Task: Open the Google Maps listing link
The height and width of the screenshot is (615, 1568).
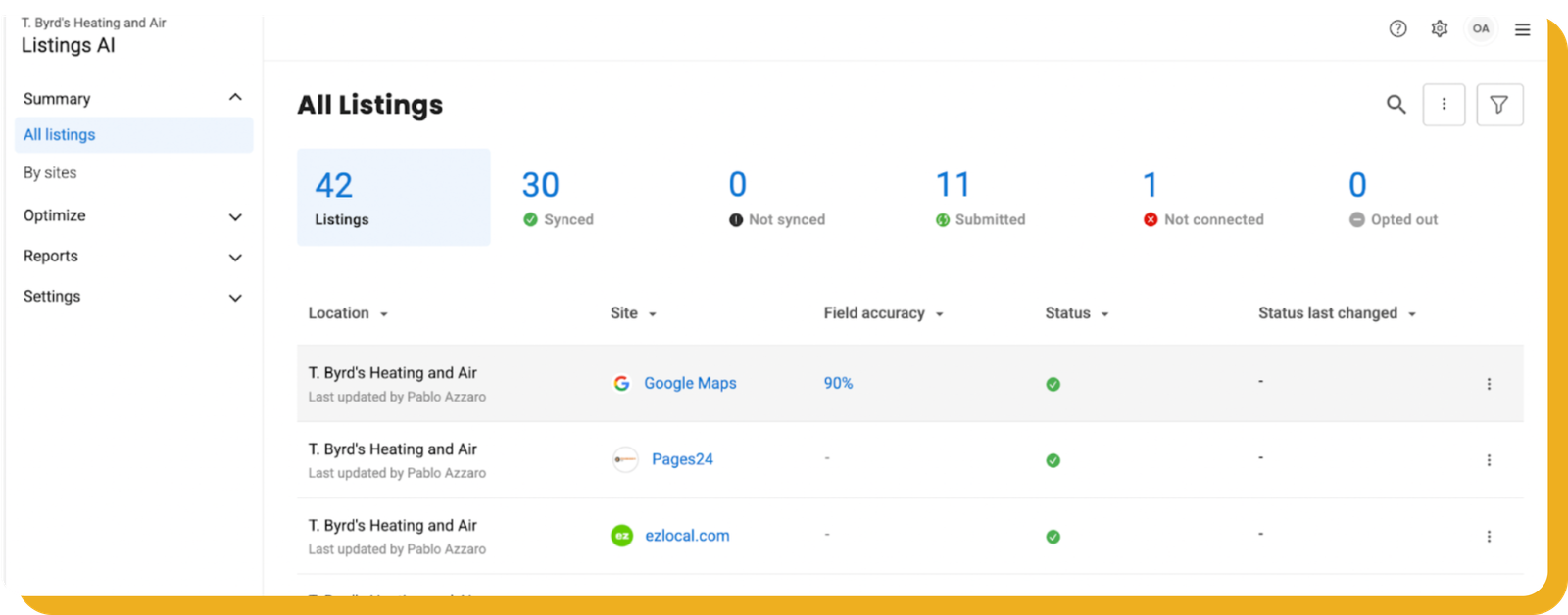Action: pyautogui.click(x=689, y=384)
